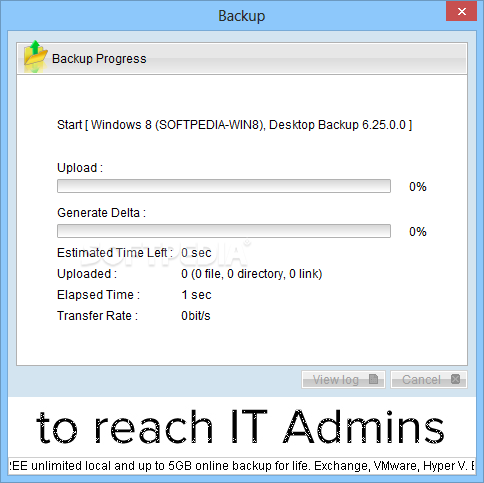Click the Upload progress bar
Image resolution: width=484 pixels, height=483 pixels.
(x=224, y=186)
